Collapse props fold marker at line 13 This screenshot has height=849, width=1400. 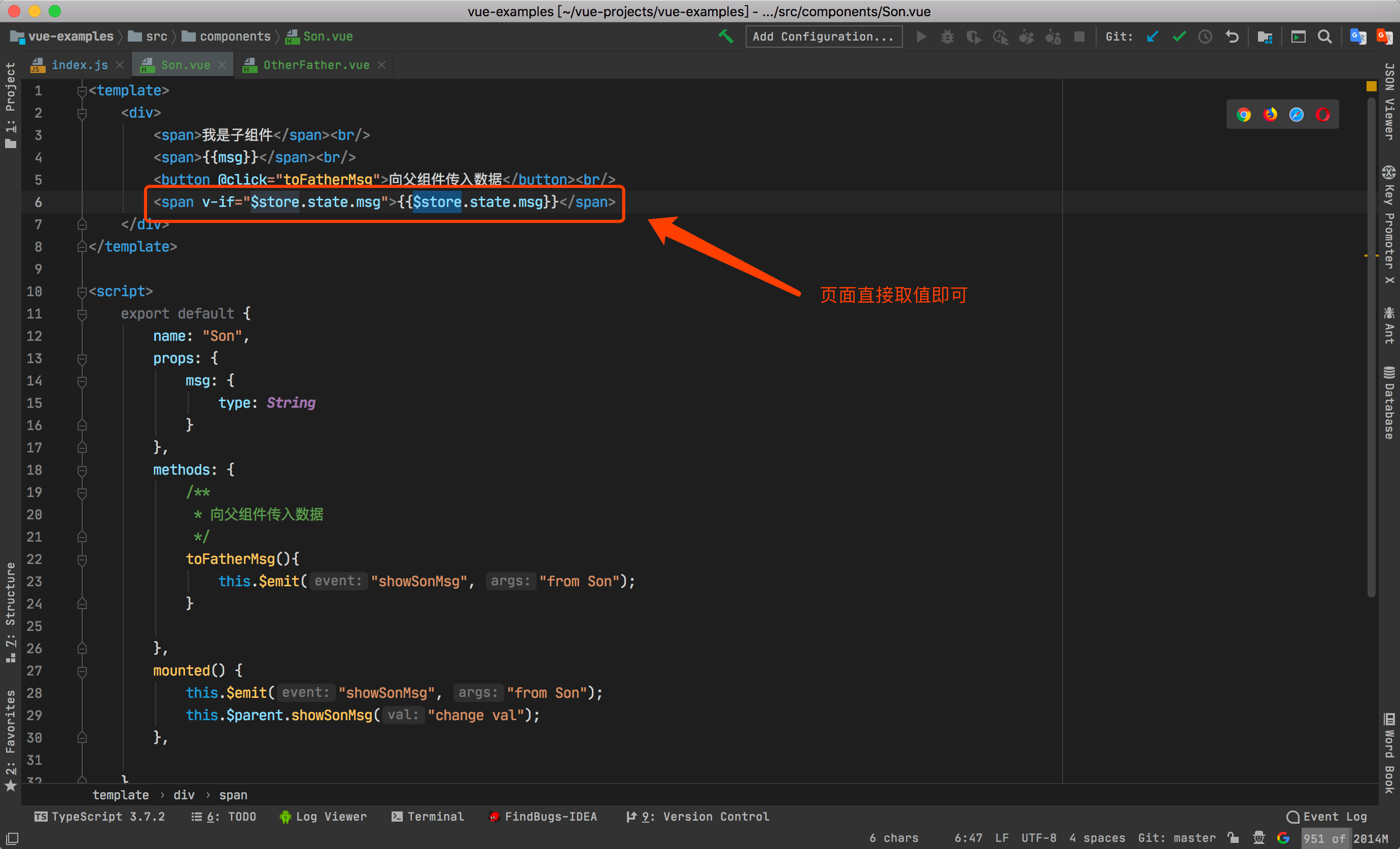82,359
